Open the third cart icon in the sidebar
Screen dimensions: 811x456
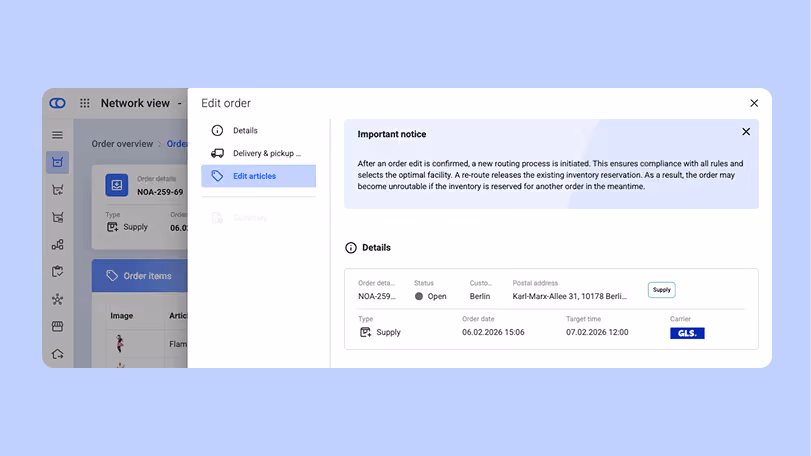pyautogui.click(x=57, y=217)
